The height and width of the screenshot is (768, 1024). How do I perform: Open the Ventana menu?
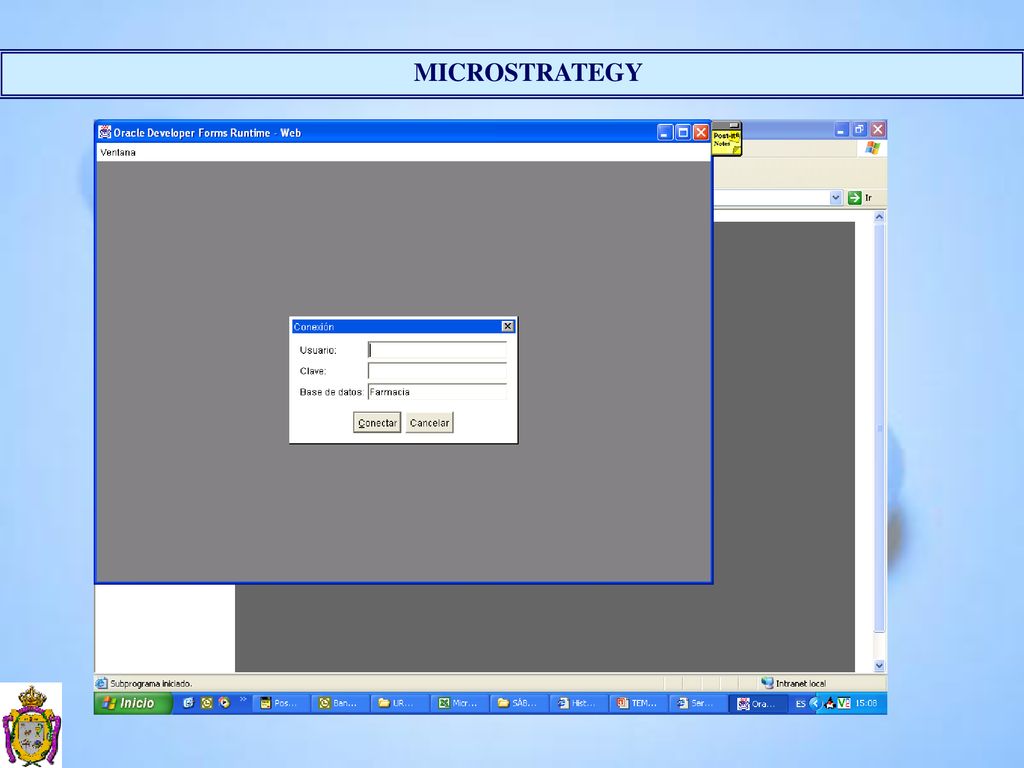118,152
